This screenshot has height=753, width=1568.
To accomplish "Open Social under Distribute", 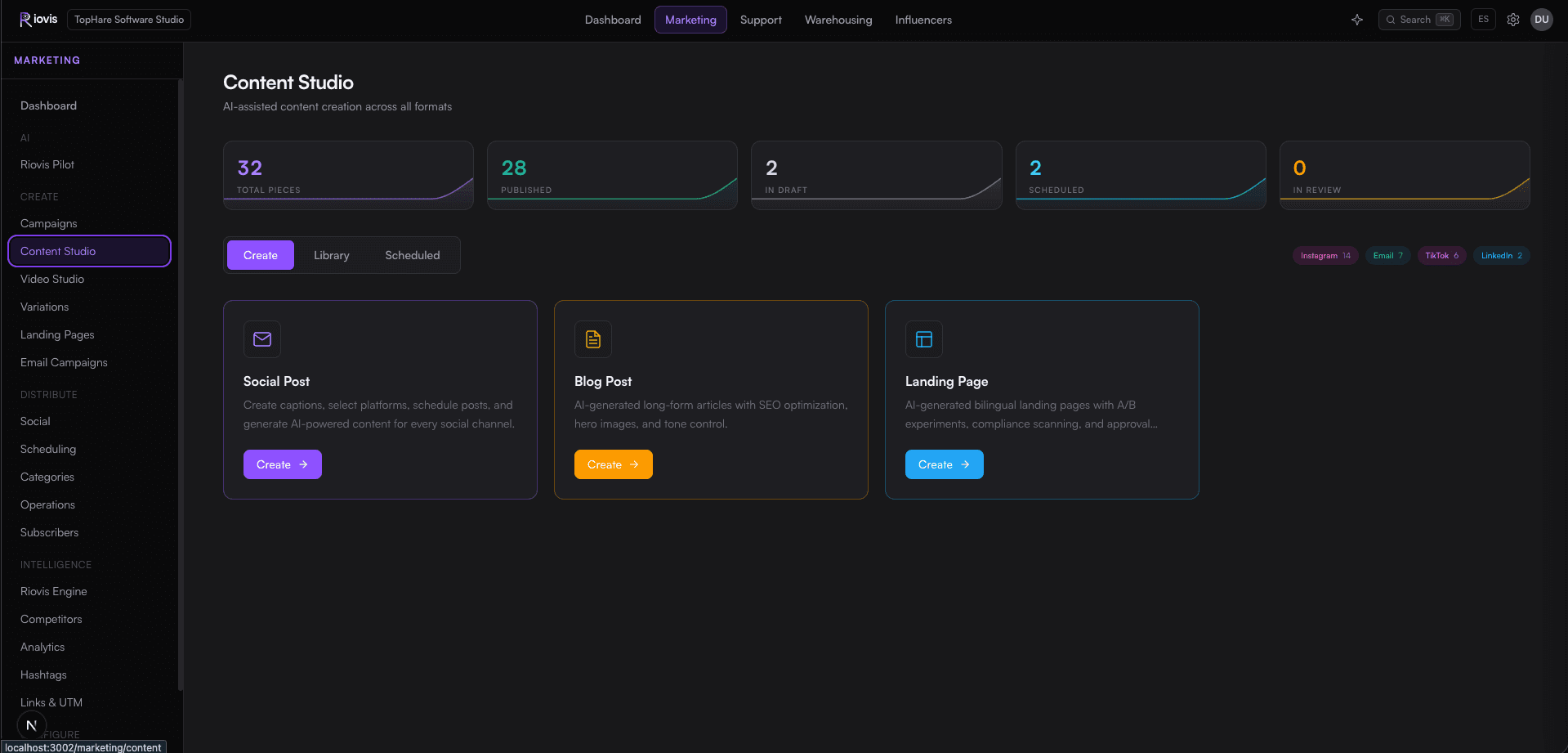I will 89,421.
